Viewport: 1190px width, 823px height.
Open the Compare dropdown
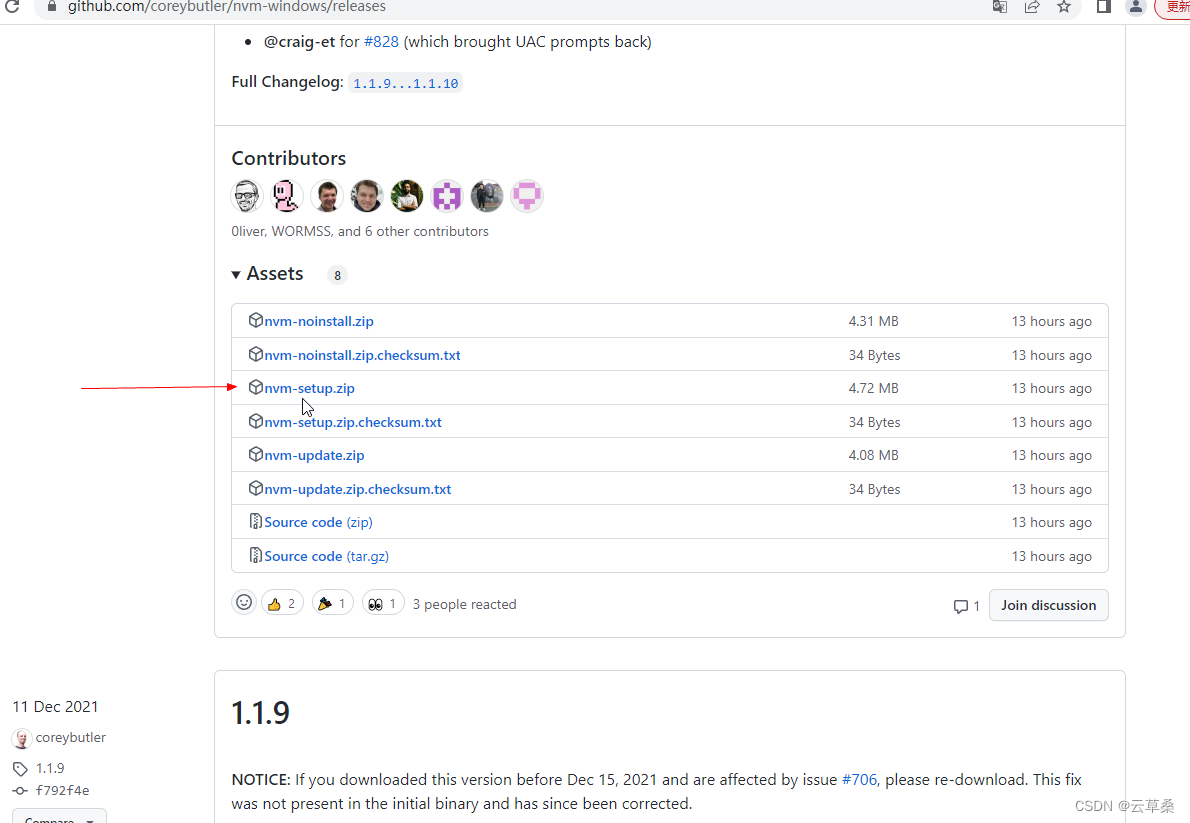click(x=59, y=818)
